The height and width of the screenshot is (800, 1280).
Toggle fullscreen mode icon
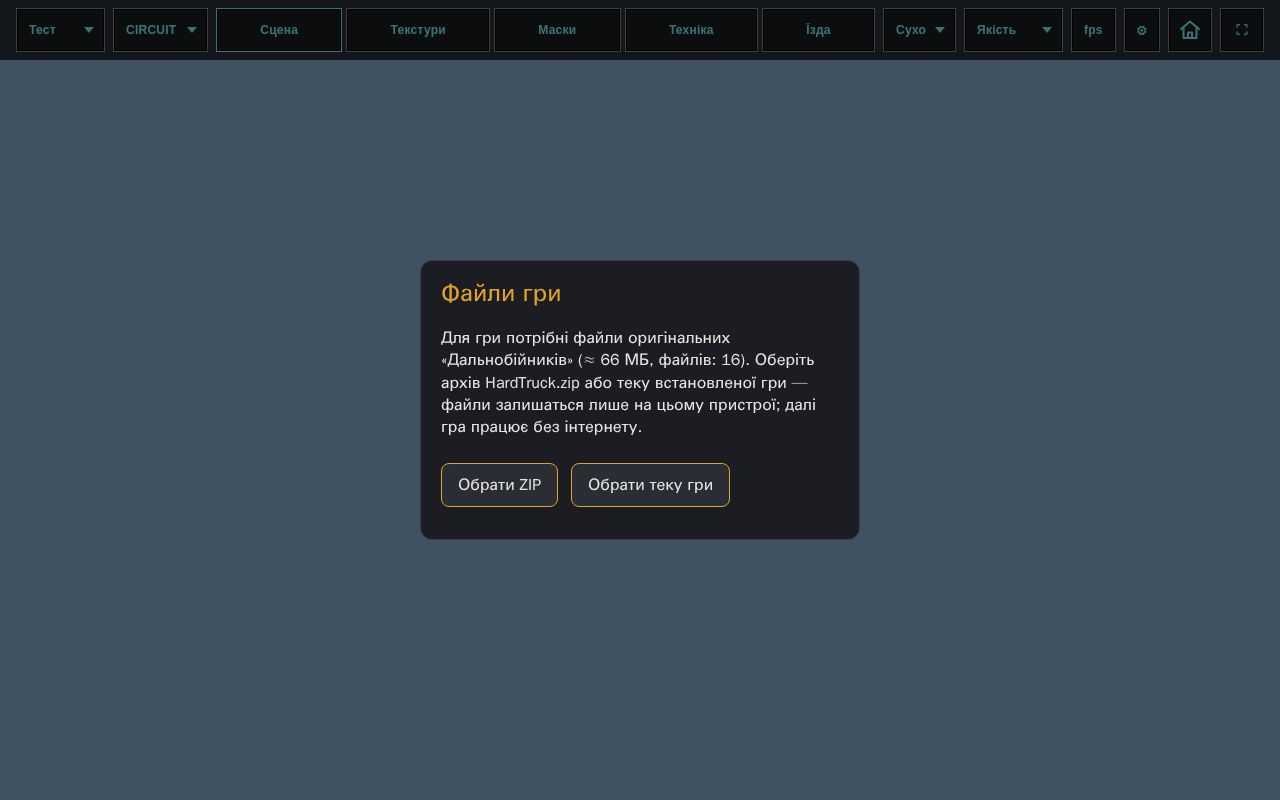[1242, 30]
